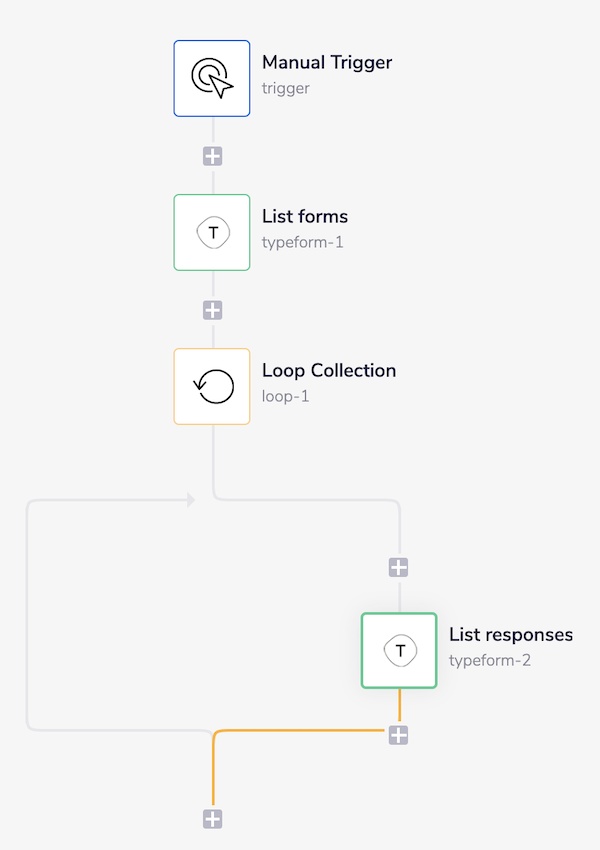Click the loop-back arrowhead on the connector
The width and height of the screenshot is (600, 850).
pos(190,499)
